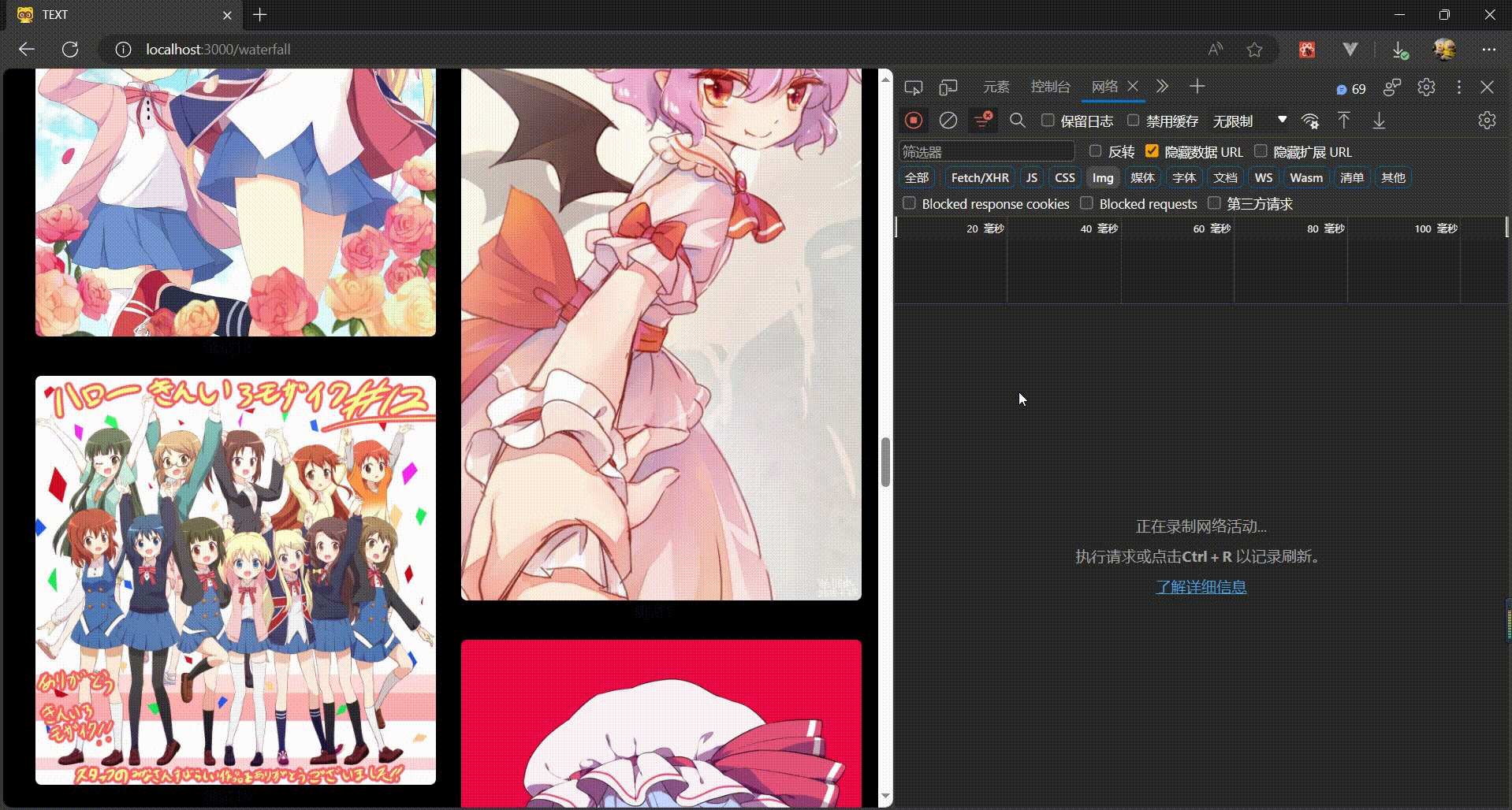
Task: Check 隐藏扩展 URL checkbox
Action: (x=1261, y=150)
